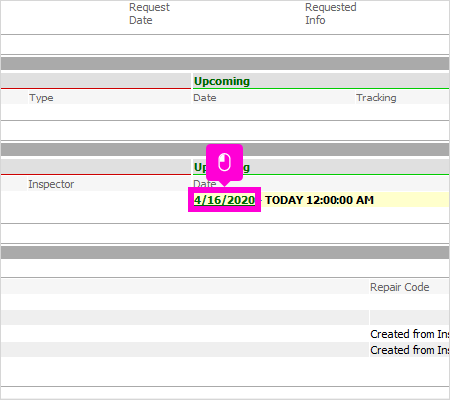Screen dimensions: 450x400
Task: Click the dark gray bar above Type section
Action: [x=225, y=63]
